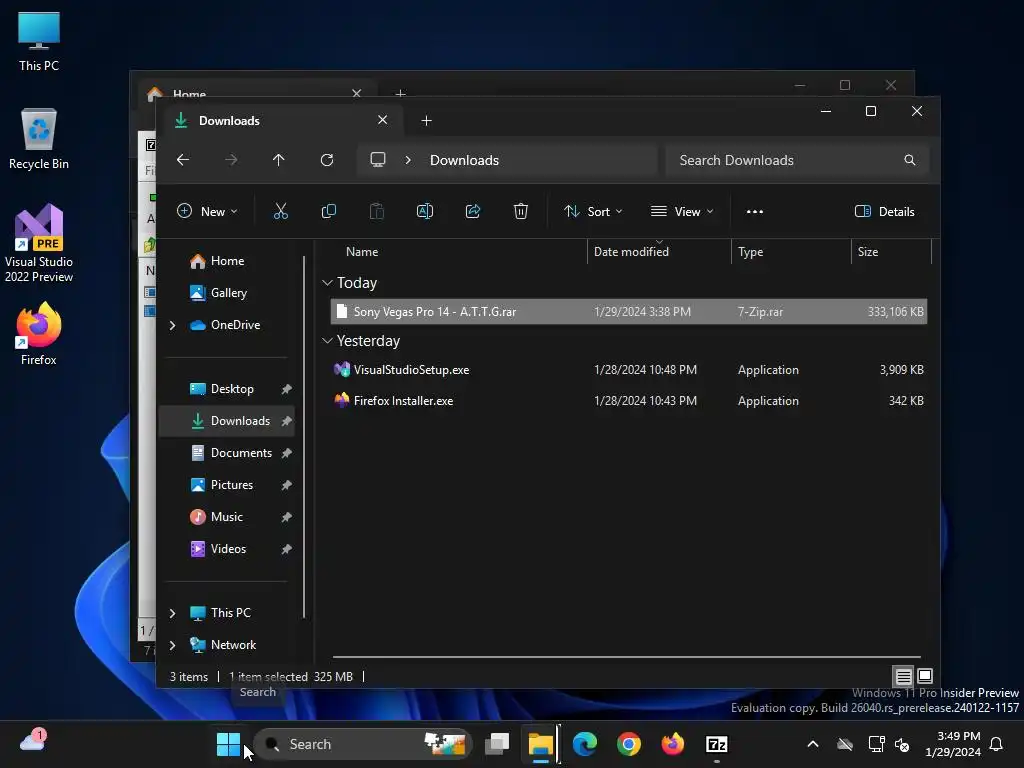Click the magnifier icon in Search Downloads
This screenshot has width=1024, height=768.
[x=909, y=160]
